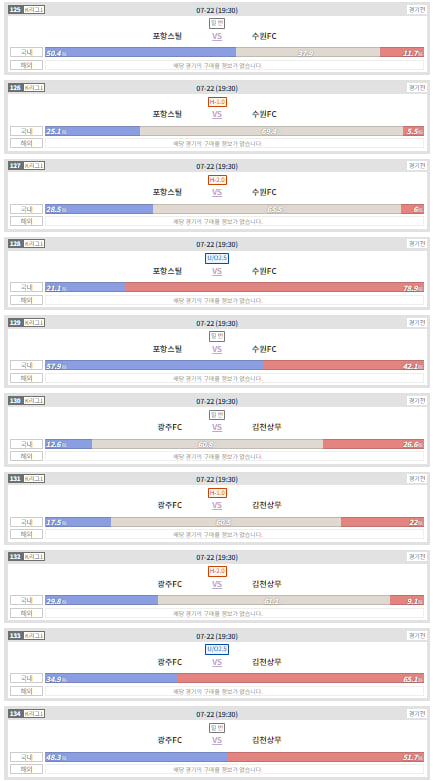
Task: Click the H-1.0 handicap badge in match 126
Action: tap(217, 102)
